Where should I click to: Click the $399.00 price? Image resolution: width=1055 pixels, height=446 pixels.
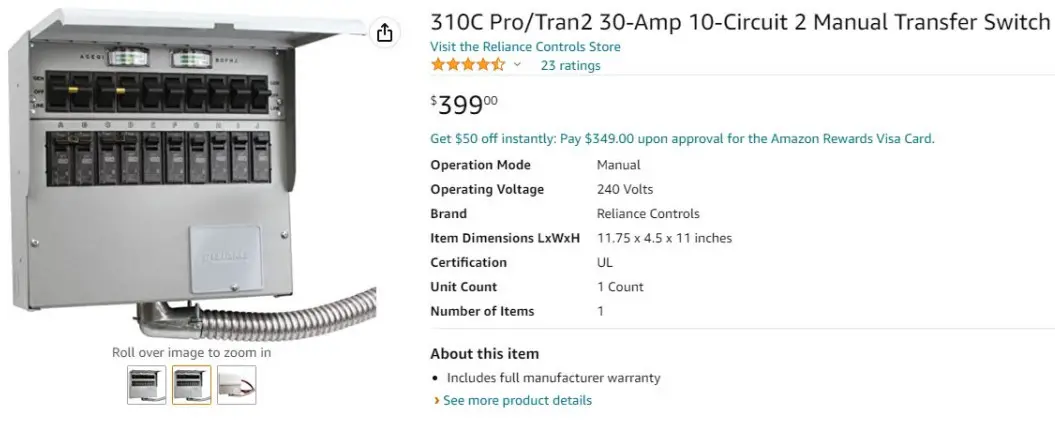pyautogui.click(x=464, y=104)
